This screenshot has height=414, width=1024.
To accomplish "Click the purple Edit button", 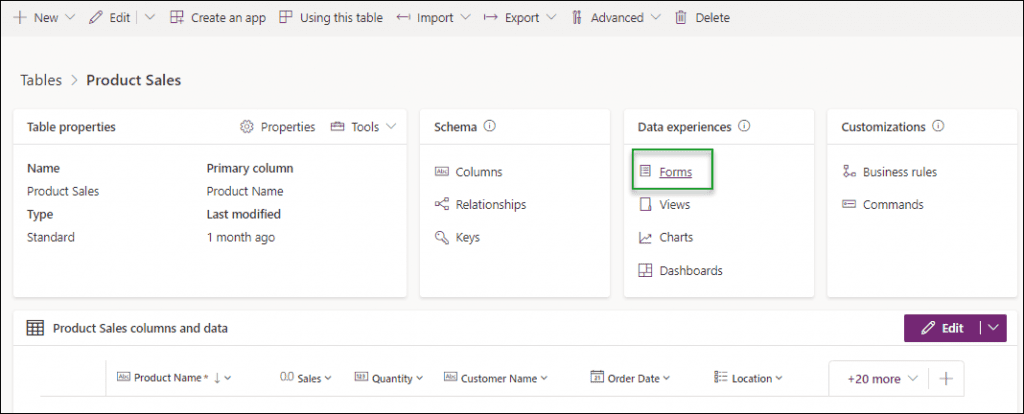I will (942, 328).
